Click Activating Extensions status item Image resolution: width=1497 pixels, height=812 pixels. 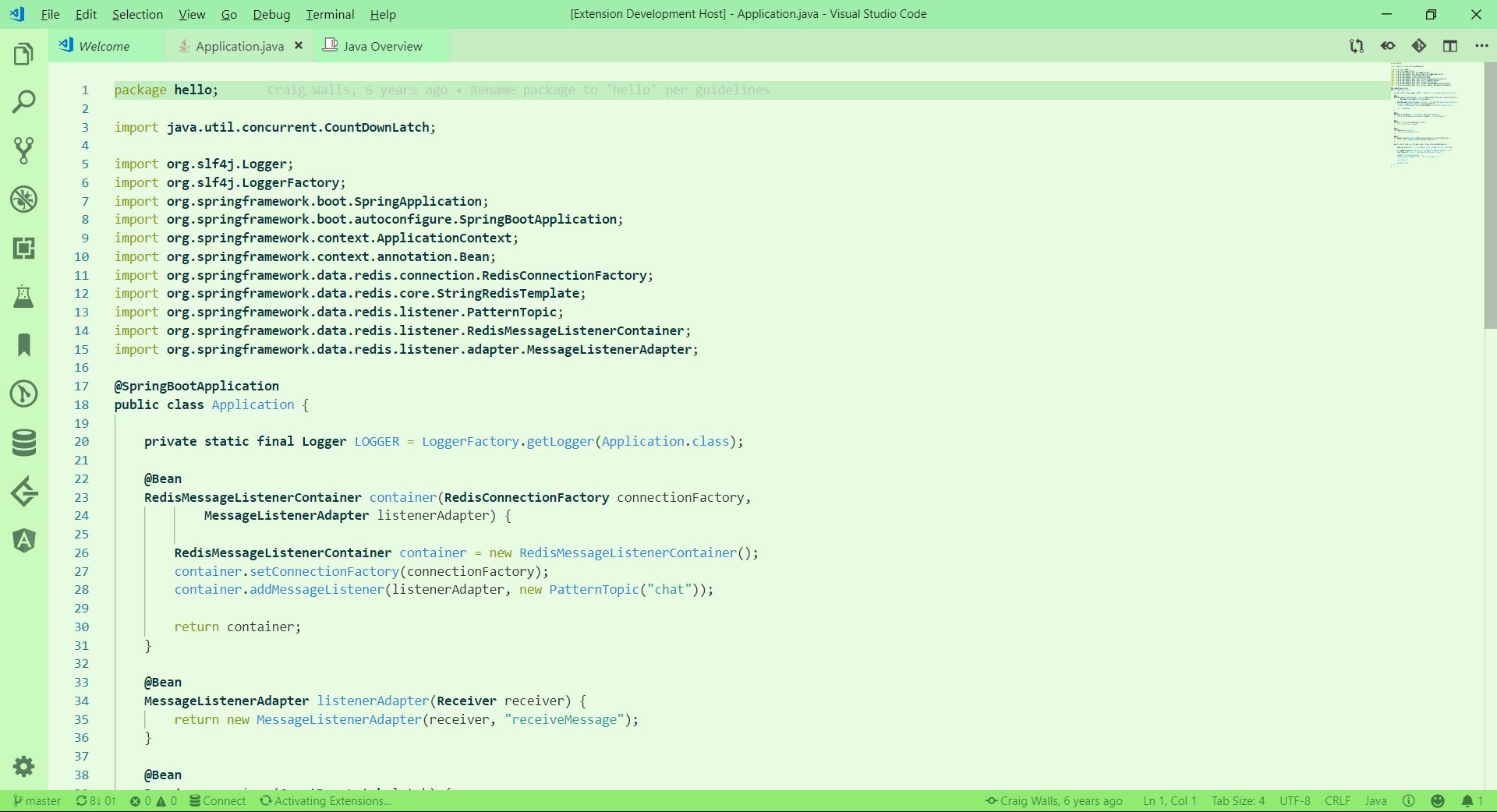[x=326, y=801]
